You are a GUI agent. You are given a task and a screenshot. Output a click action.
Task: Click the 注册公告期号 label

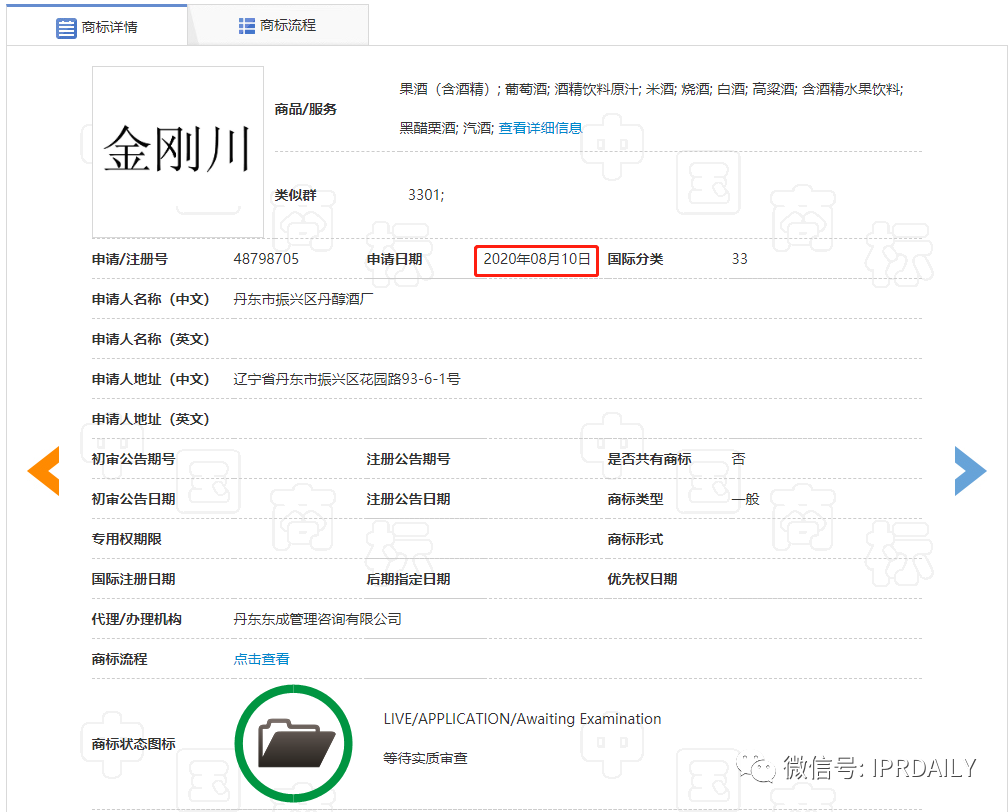[x=408, y=459]
